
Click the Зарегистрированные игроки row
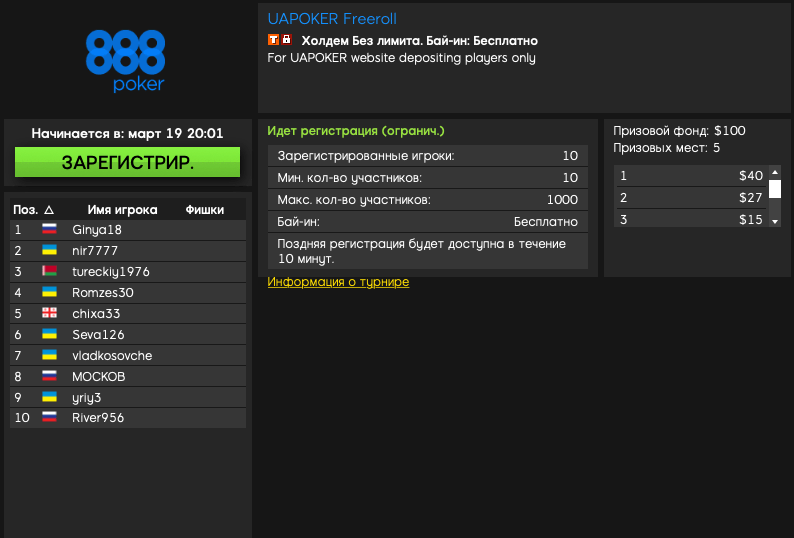[428, 156]
